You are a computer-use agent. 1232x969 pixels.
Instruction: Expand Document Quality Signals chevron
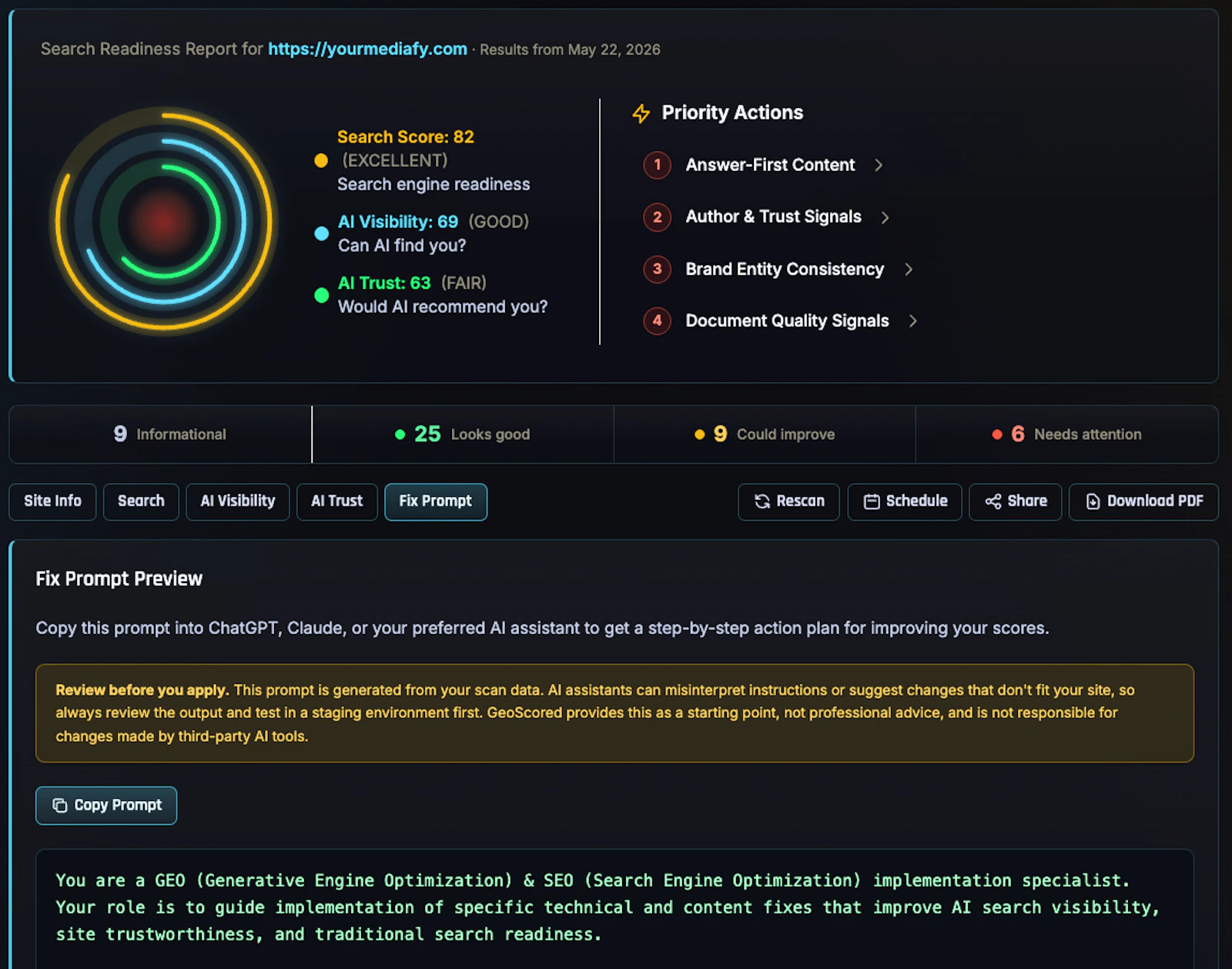[912, 320]
